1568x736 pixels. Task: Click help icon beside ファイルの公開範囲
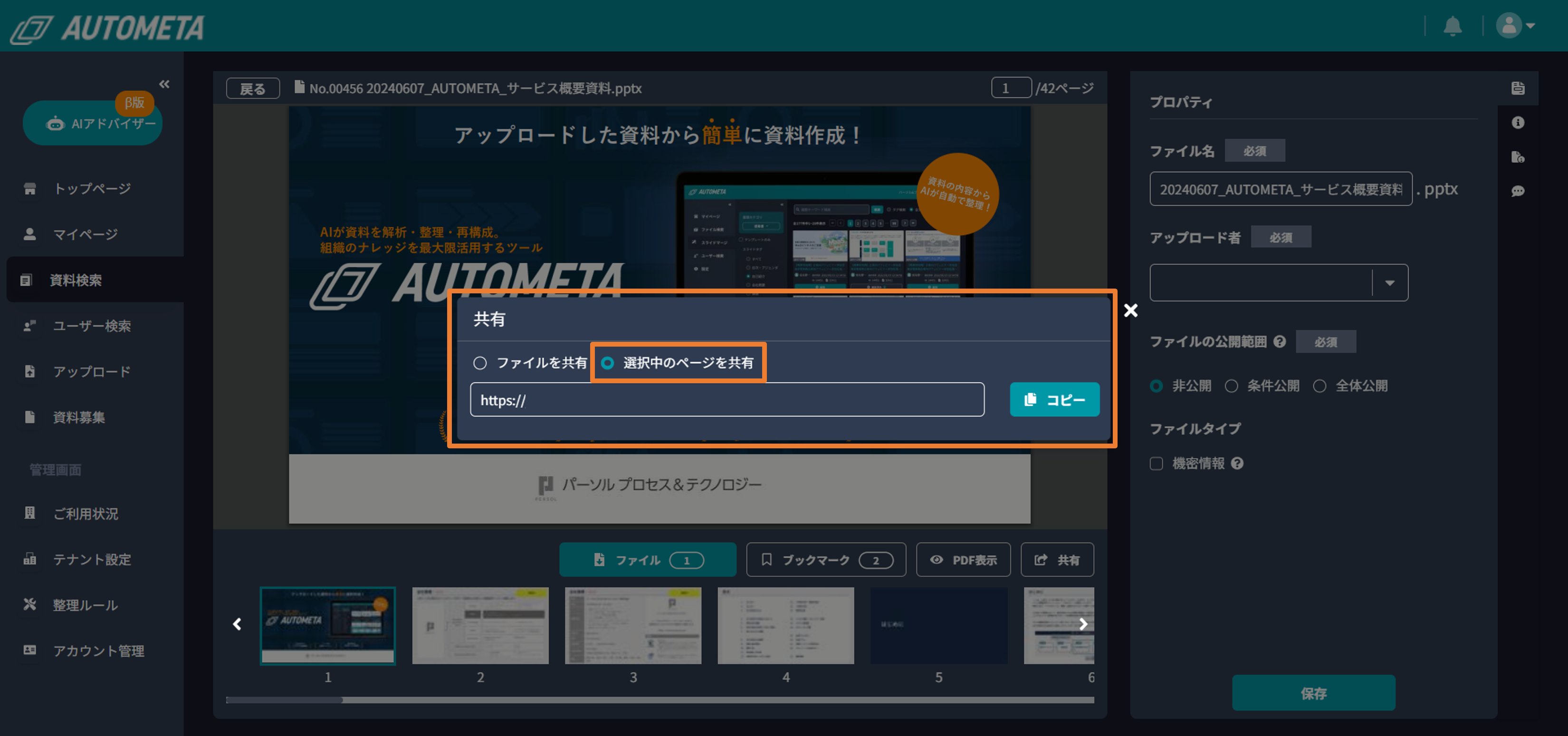tap(1280, 342)
